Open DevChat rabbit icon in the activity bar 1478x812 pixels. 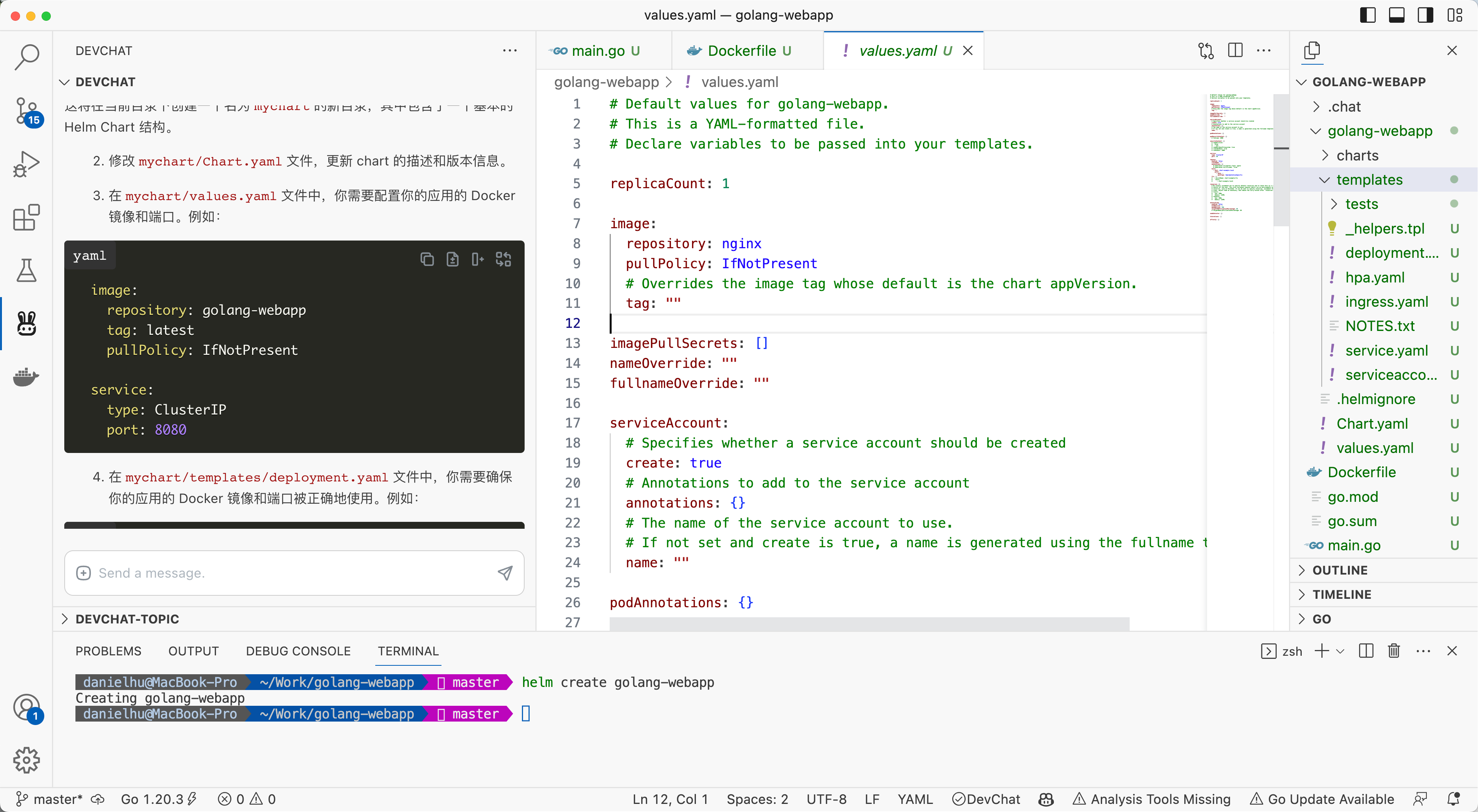tap(27, 324)
